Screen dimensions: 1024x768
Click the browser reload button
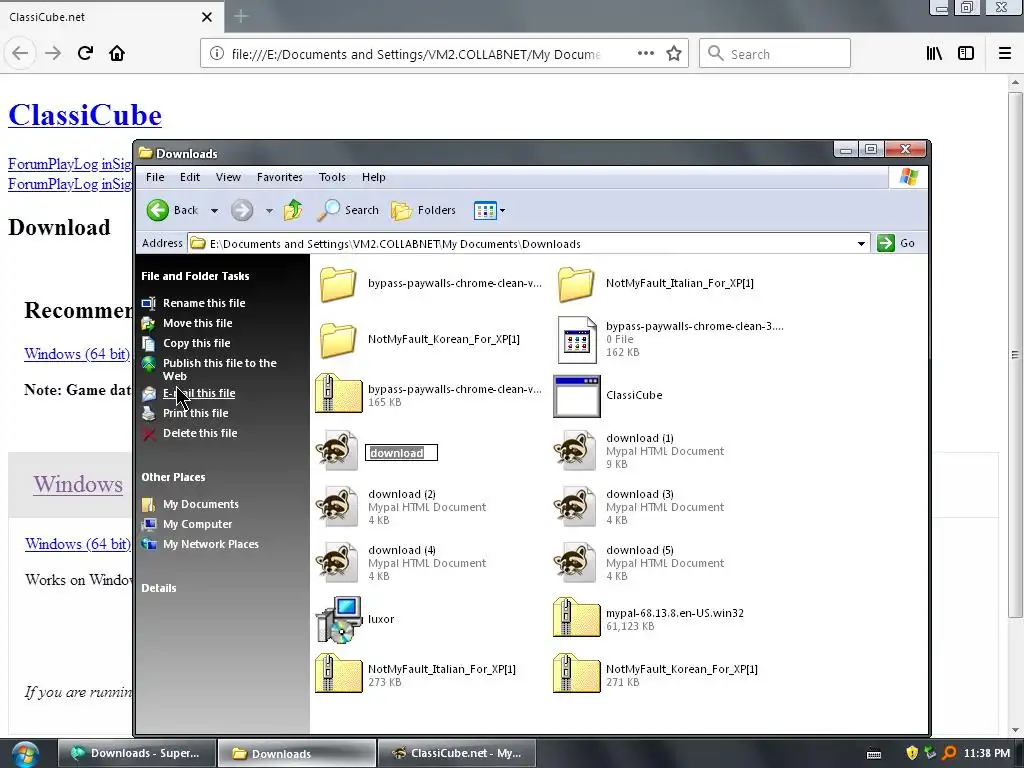85,54
